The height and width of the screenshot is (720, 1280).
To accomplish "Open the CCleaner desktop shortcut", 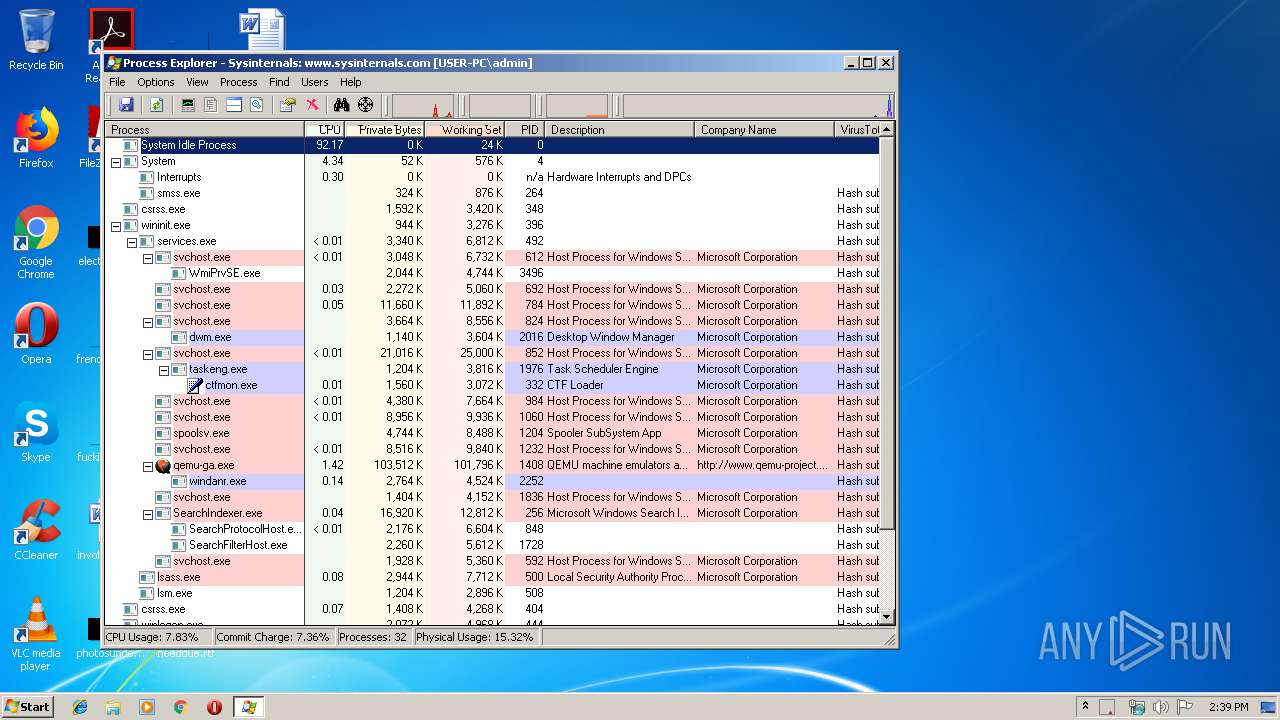I will pyautogui.click(x=36, y=530).
